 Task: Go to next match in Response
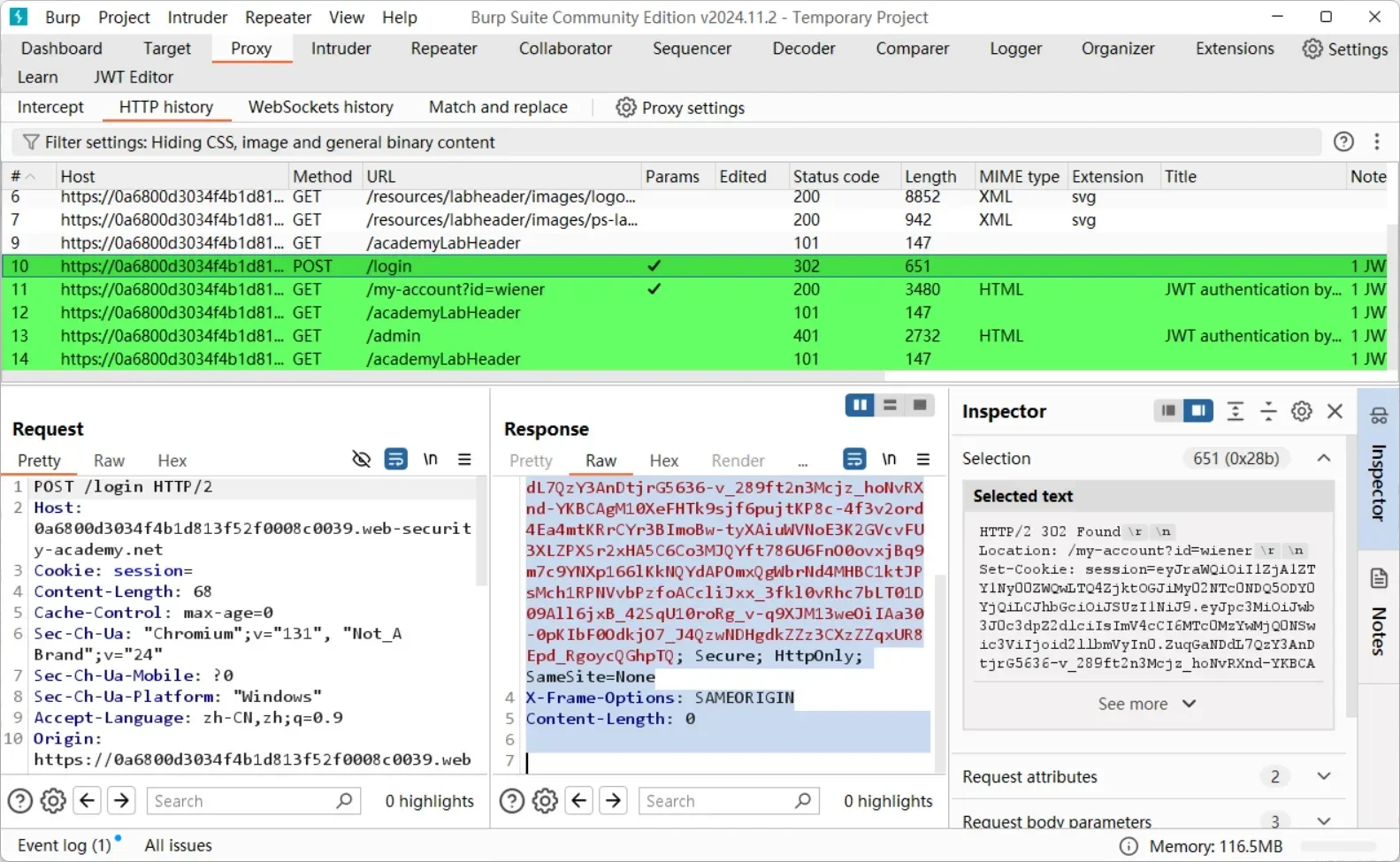613,801
